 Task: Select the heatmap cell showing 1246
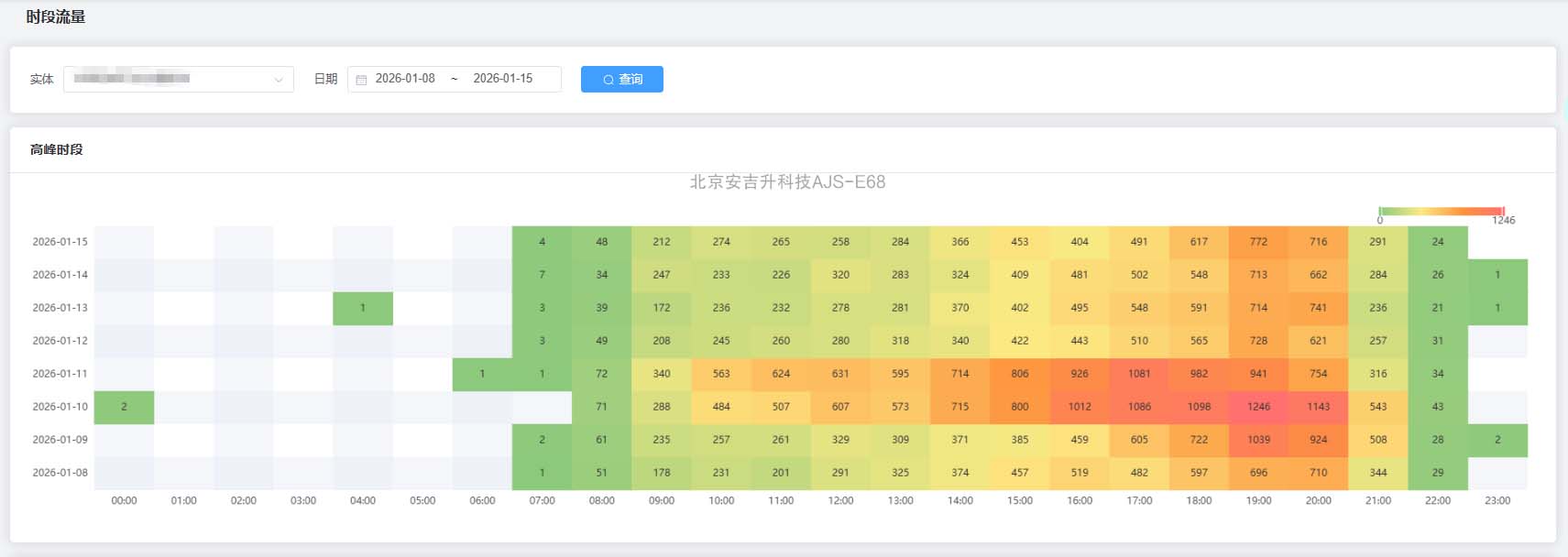pyautogui.click(x=1258, y=407)
